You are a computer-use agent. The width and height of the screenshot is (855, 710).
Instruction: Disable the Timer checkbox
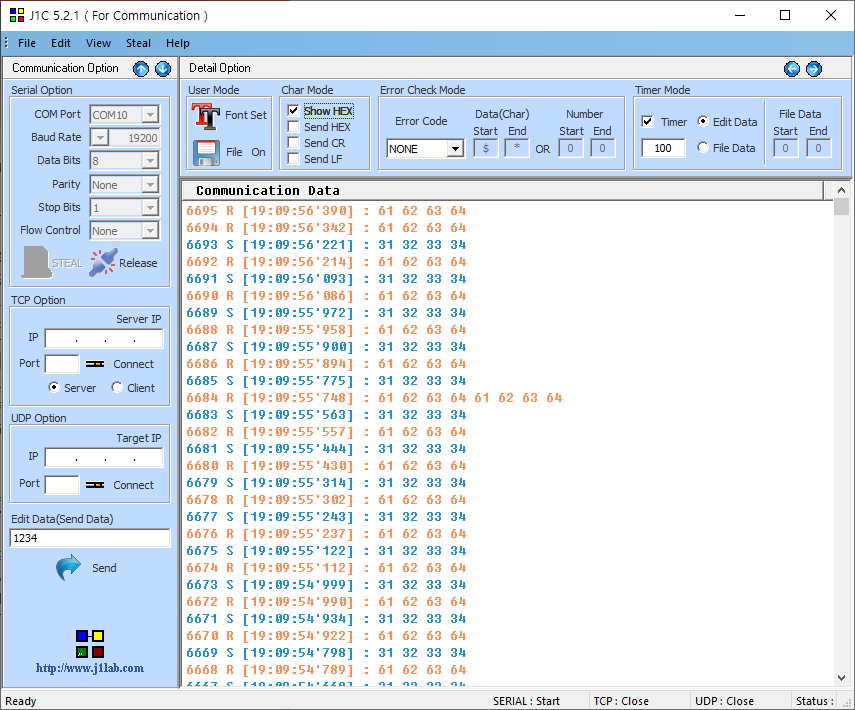click(647, 122)
